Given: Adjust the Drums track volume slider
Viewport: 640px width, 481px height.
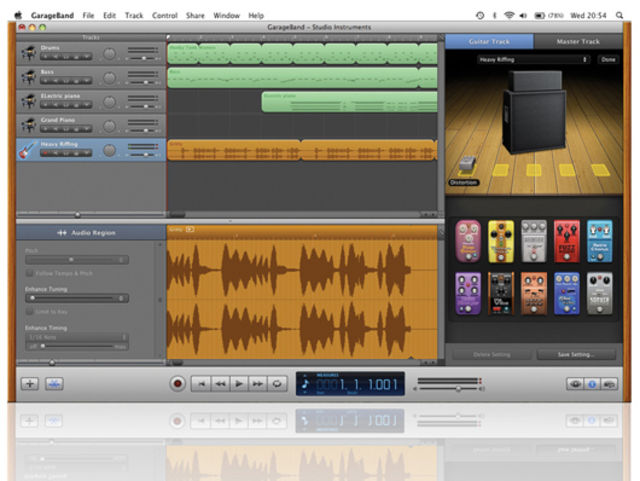Looking at the screenshot, I should tap(144, 58).
